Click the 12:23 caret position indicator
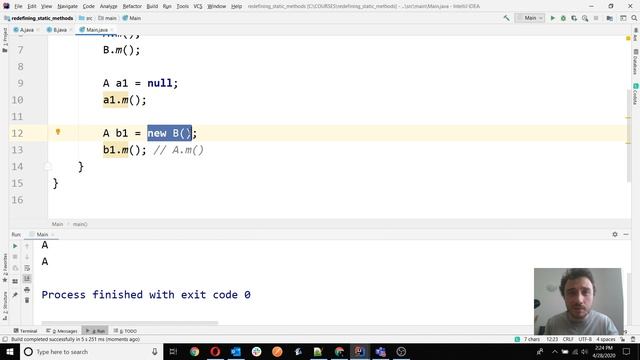640x360 pixels. coord(552,339)
